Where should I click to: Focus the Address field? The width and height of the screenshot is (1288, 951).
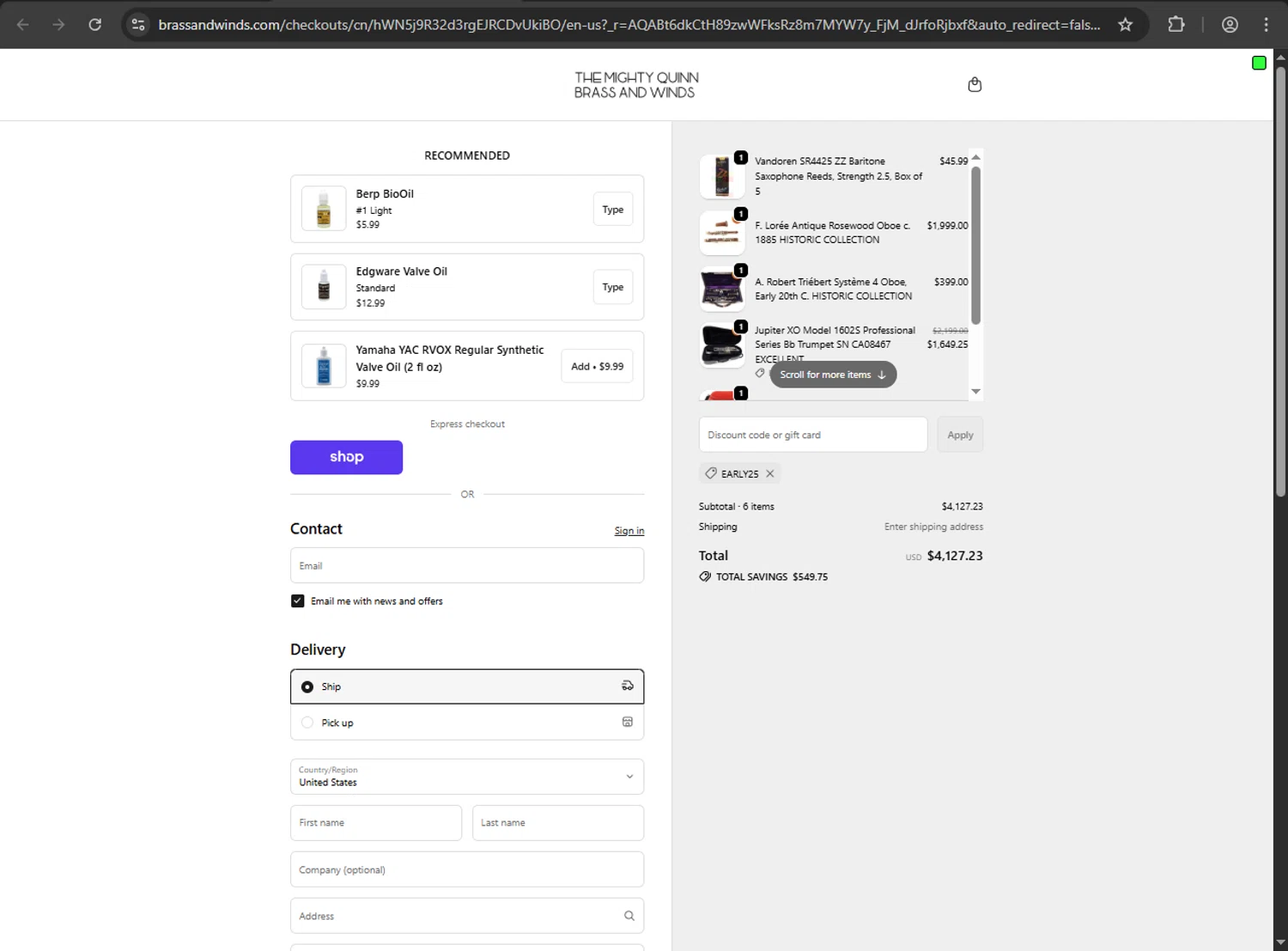point(467,916)
